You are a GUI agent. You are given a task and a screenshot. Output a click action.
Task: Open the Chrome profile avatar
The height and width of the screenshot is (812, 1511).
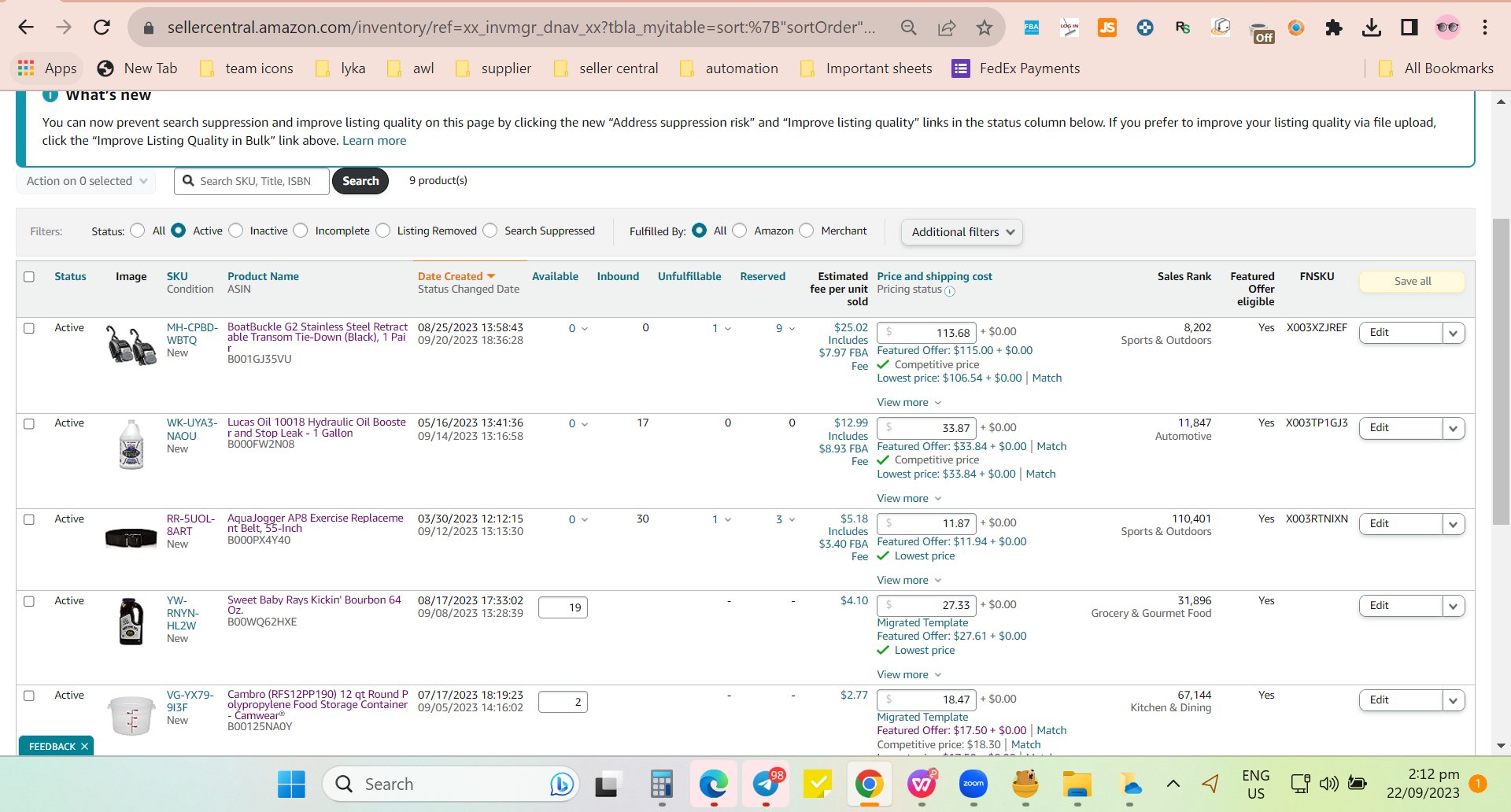coord(1447,28)
